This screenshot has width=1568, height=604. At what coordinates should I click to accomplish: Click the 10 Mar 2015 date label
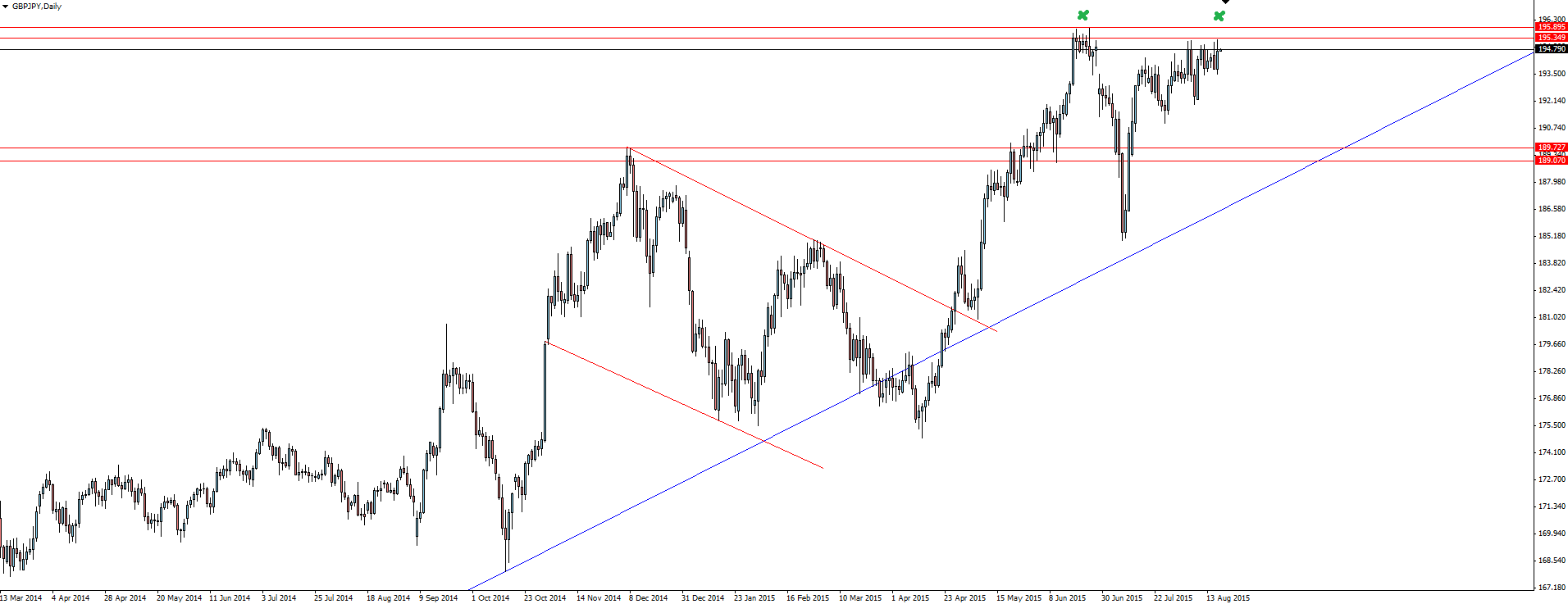click(860, 598)
